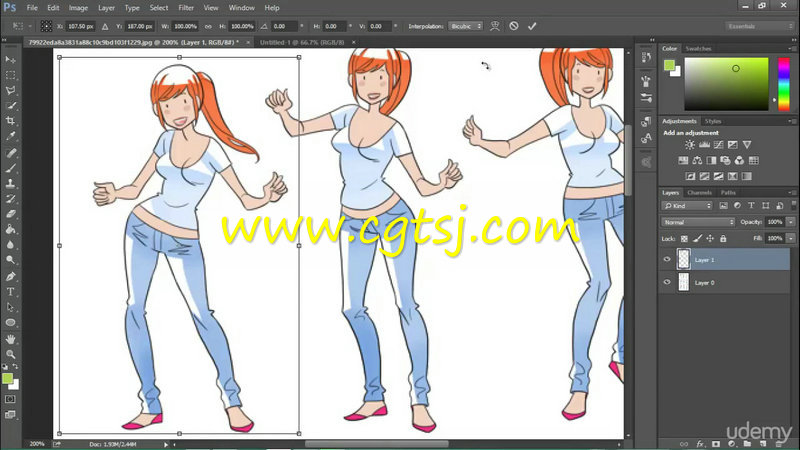Open the Image menu

(x=78, y=8)
